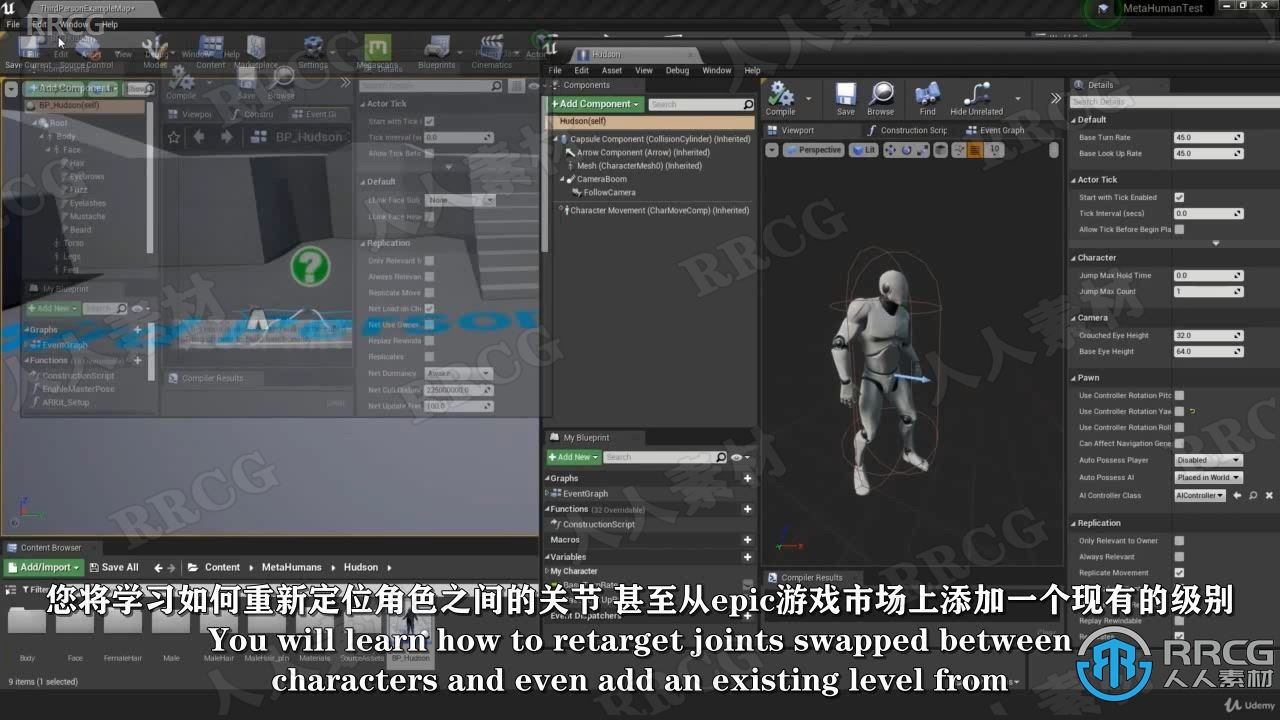Open Settings in main editor toolbar
This screenshot has height=720, width=1280.
click(x=313, y=53)
